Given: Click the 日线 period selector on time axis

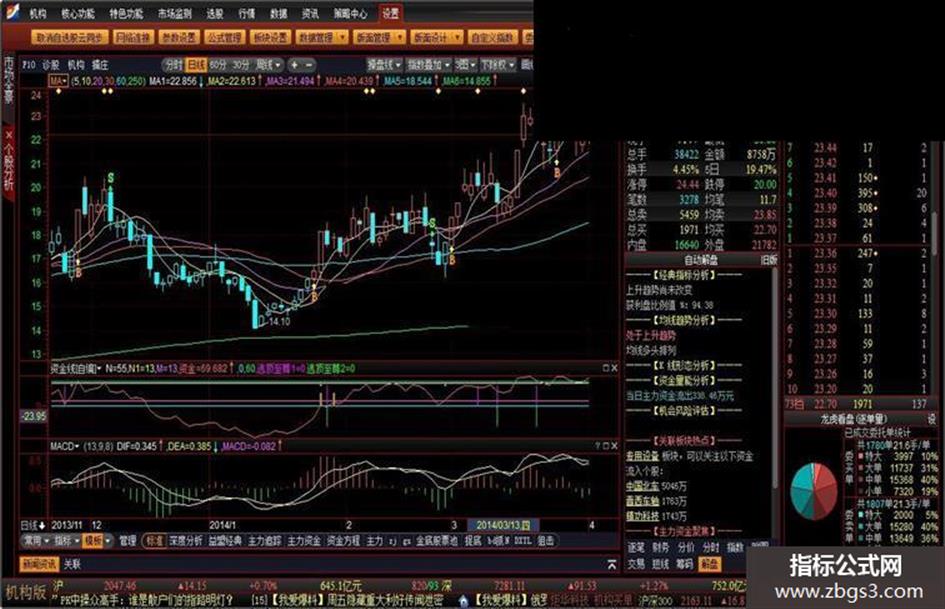Looking at the screenshot, I should tap(33, 525).
